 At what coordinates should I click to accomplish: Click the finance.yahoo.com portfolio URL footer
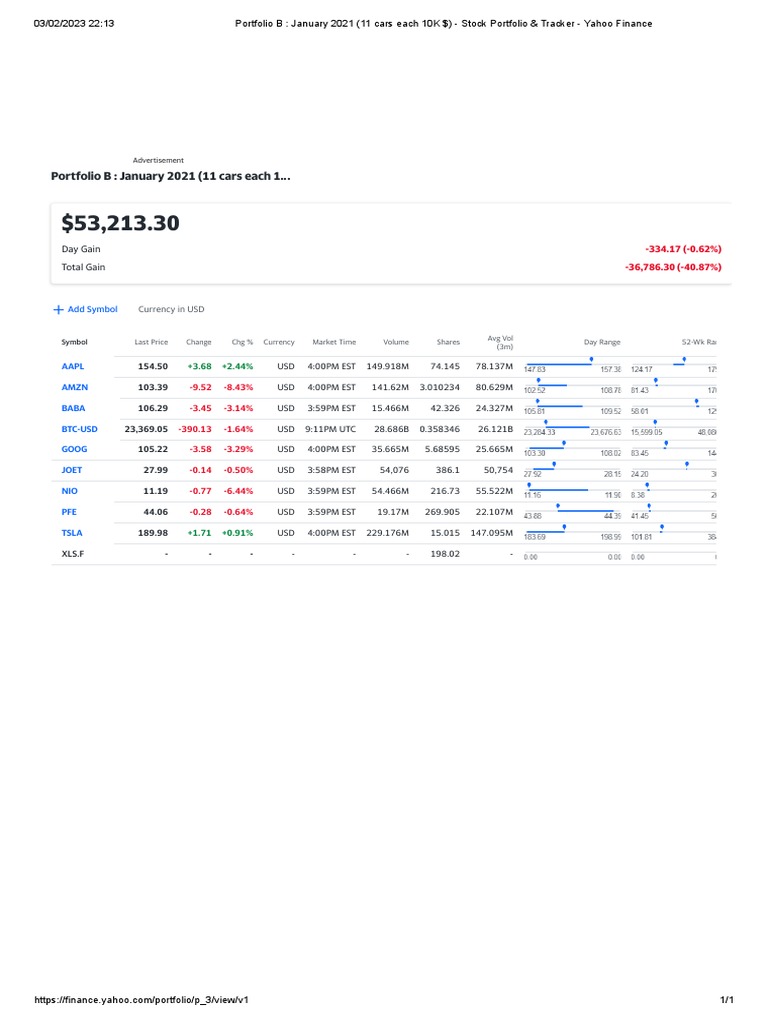141,1000
